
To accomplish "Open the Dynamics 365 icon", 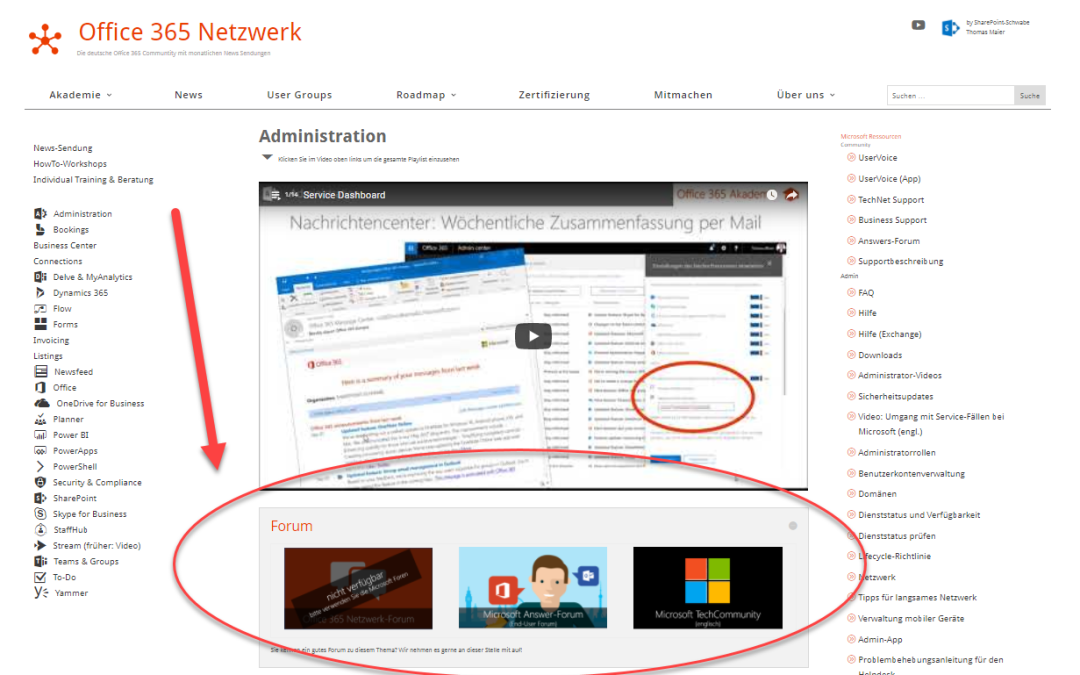I will pyautogui.click(x=41, y=293).
